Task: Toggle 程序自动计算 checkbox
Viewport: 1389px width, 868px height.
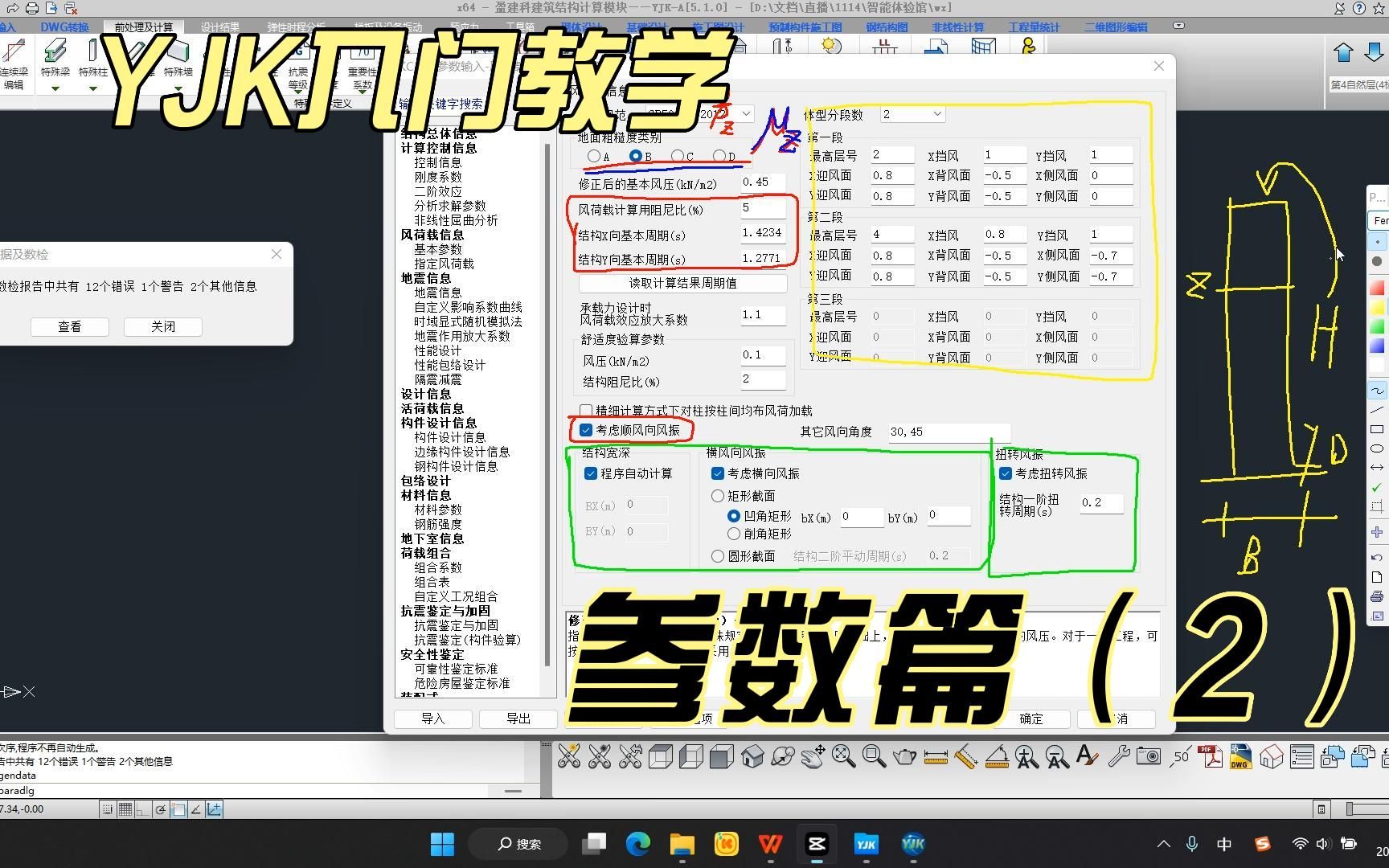Action: click(591, 473)
